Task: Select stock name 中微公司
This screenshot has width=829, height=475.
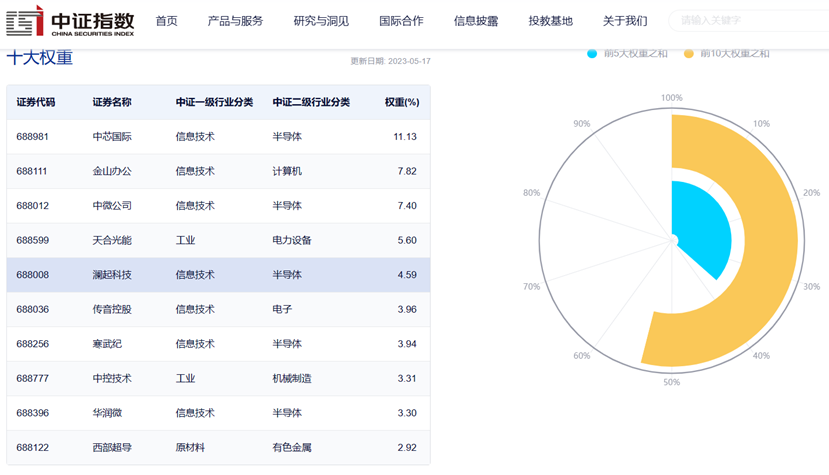Action: point(112,206)
